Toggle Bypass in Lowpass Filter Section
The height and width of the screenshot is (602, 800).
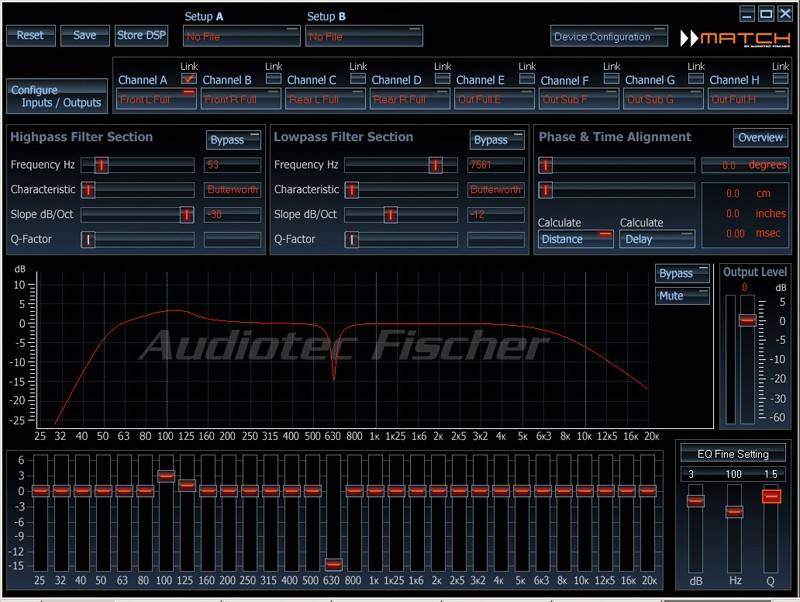click(497, 140)
